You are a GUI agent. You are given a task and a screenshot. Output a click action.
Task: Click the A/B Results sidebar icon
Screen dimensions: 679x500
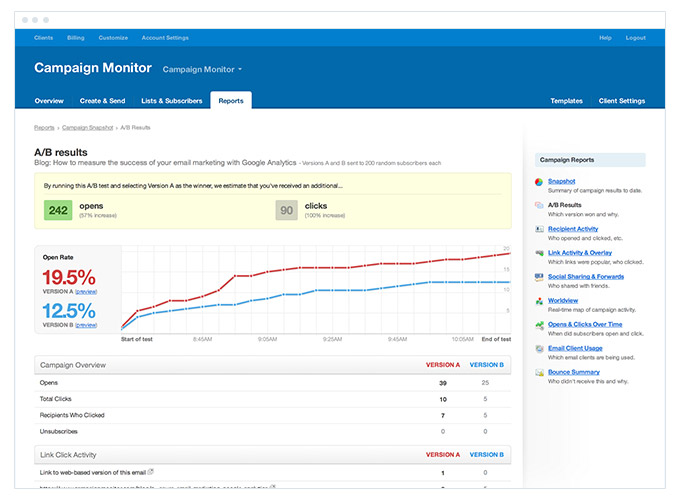(539, 205)
